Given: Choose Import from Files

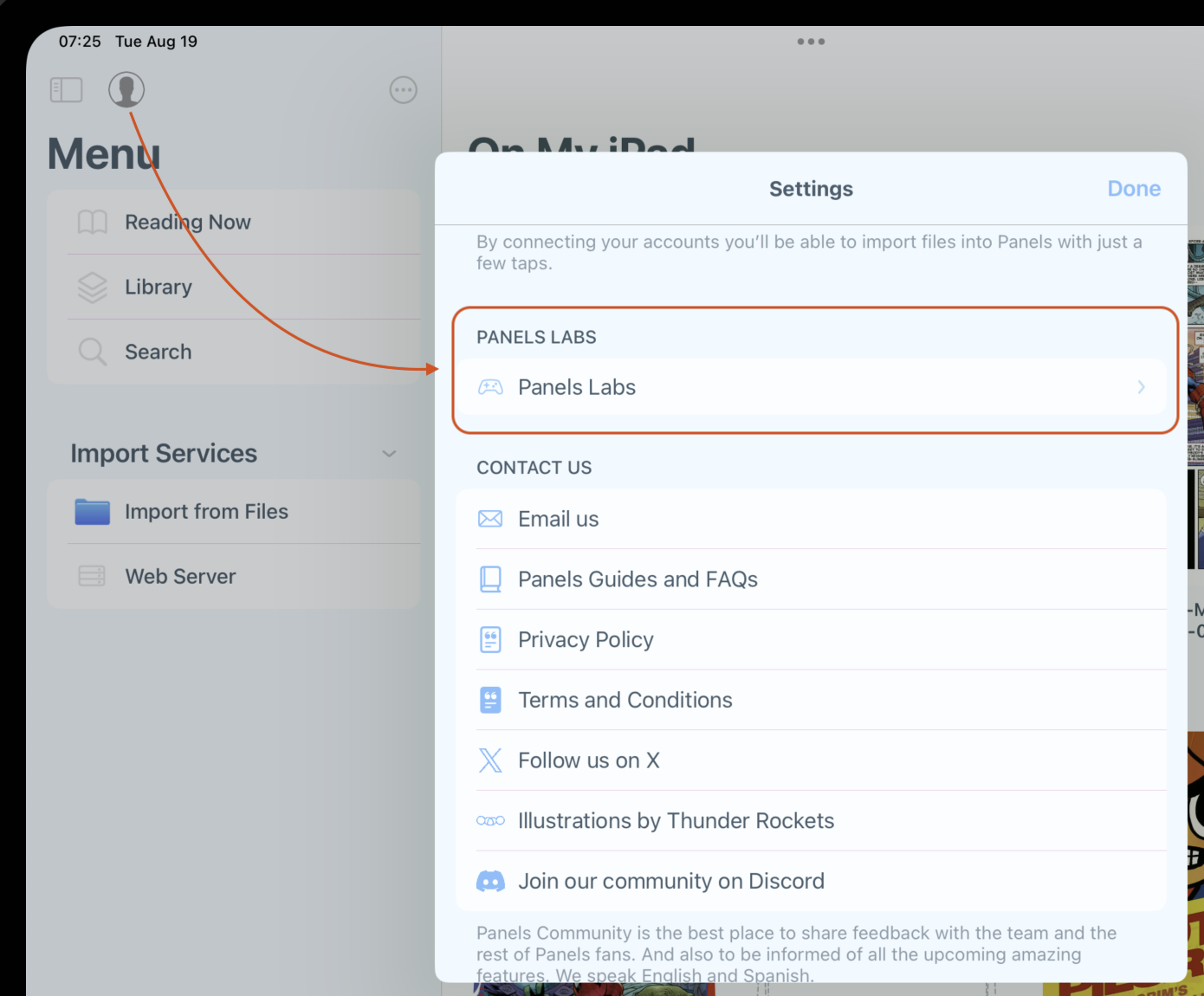Looking at the screenshot, I should pyautogui.click(x=234, y=512).
